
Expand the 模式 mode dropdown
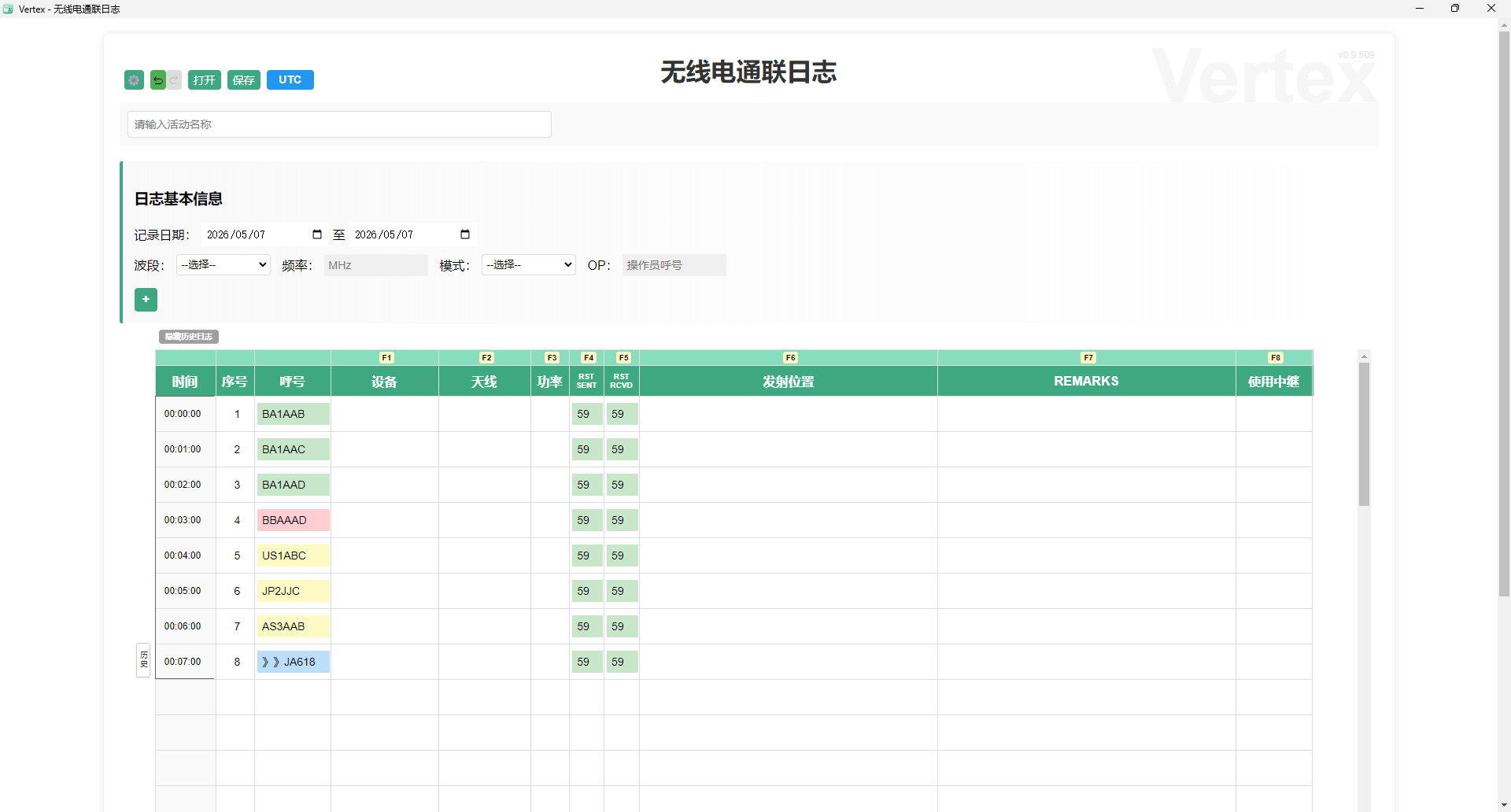[x=529, y=265]
